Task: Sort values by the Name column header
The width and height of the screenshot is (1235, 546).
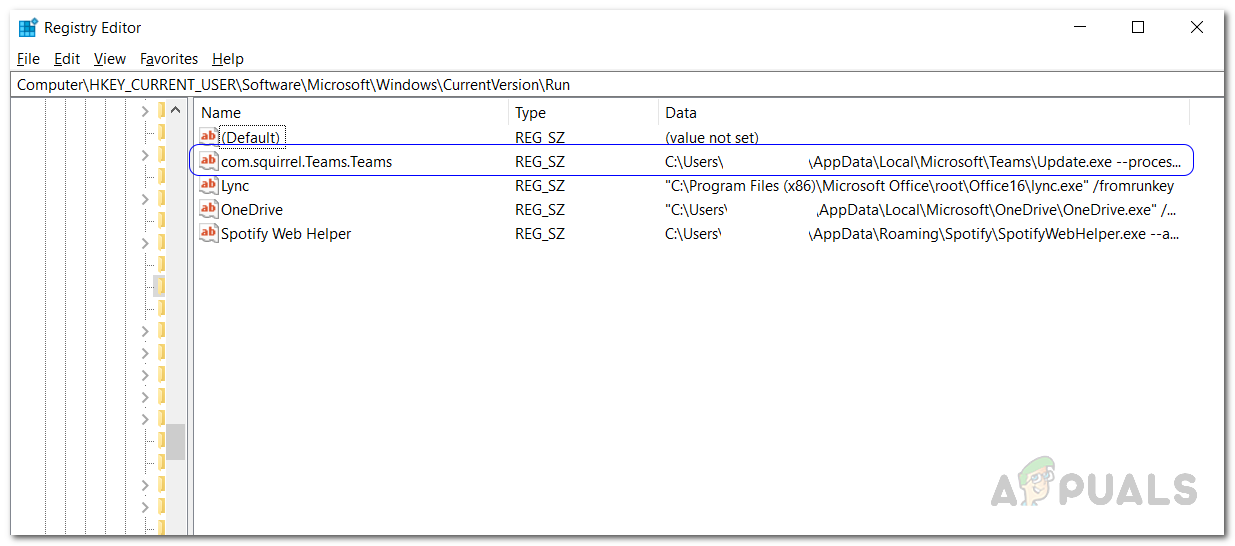Action: click(350, 113)
